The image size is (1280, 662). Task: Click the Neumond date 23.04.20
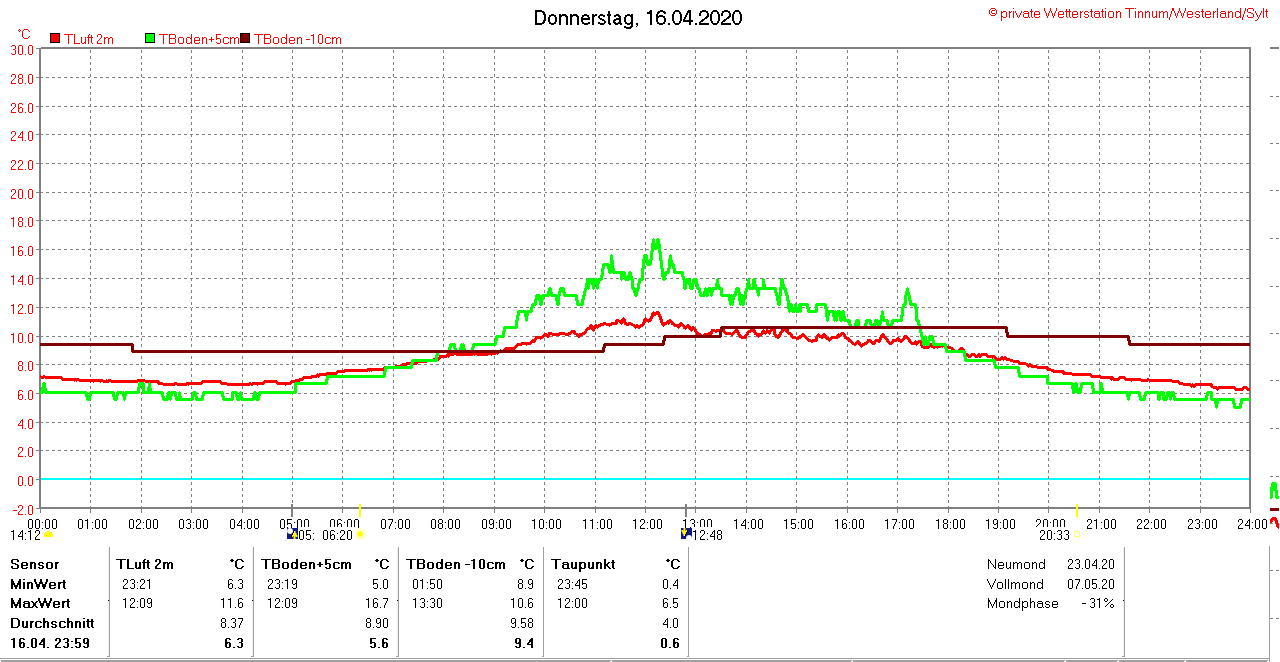click(1092, 564)
